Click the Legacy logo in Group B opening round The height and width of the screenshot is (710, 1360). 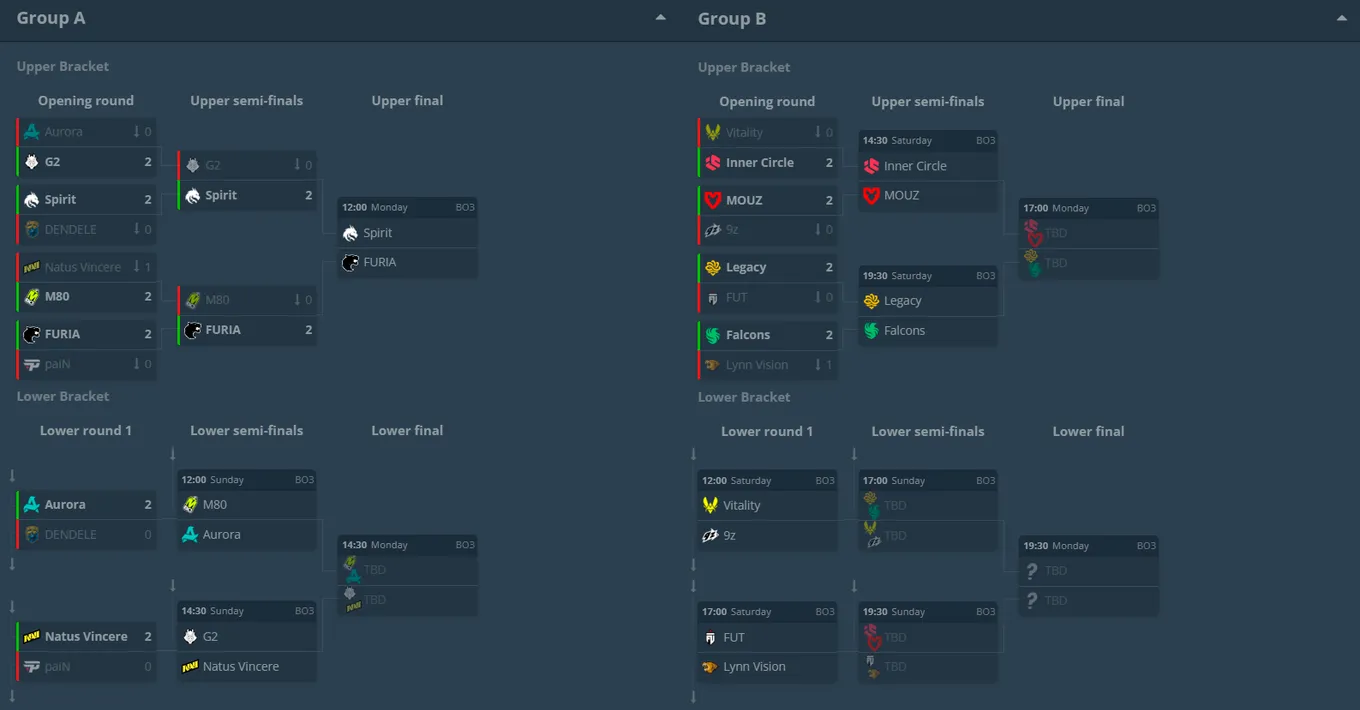pyautogui.click(x=712, y=267)
